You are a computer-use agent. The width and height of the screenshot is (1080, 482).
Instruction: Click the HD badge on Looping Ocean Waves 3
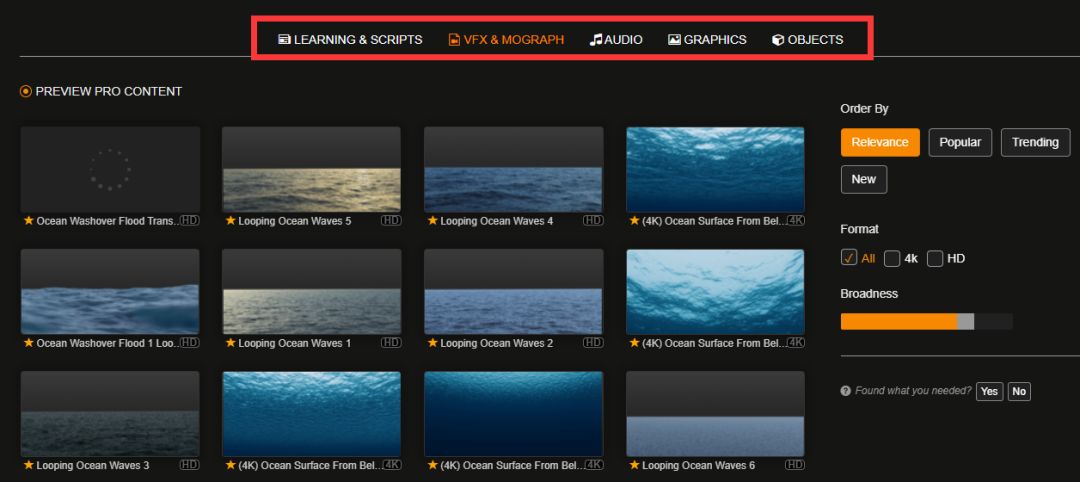[x=189, y=465]
